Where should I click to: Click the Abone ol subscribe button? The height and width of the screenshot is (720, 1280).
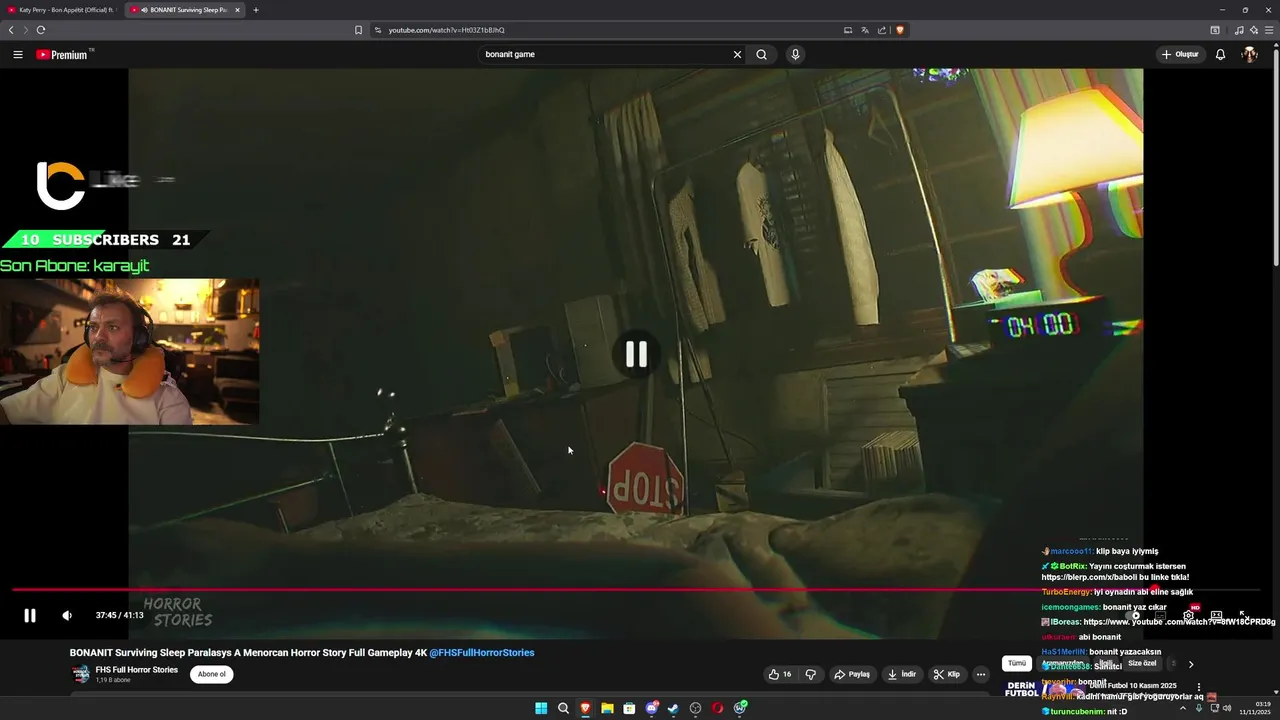(x=212, y=674)
